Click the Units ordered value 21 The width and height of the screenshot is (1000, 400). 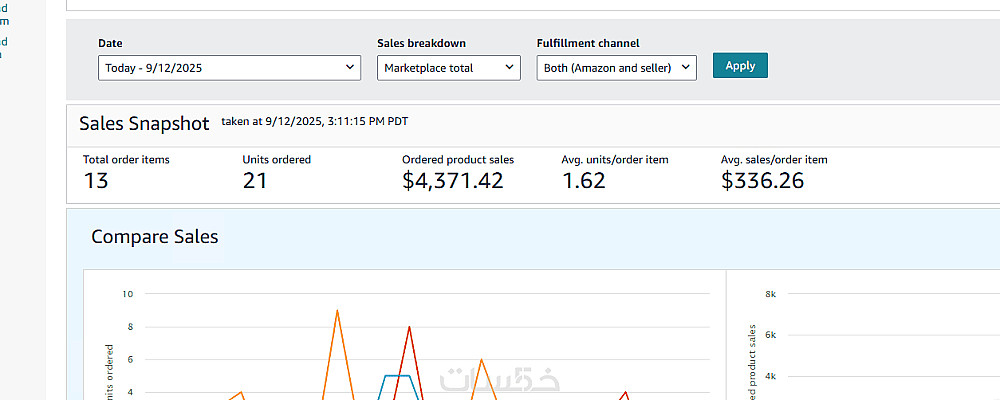coord(256,181)
